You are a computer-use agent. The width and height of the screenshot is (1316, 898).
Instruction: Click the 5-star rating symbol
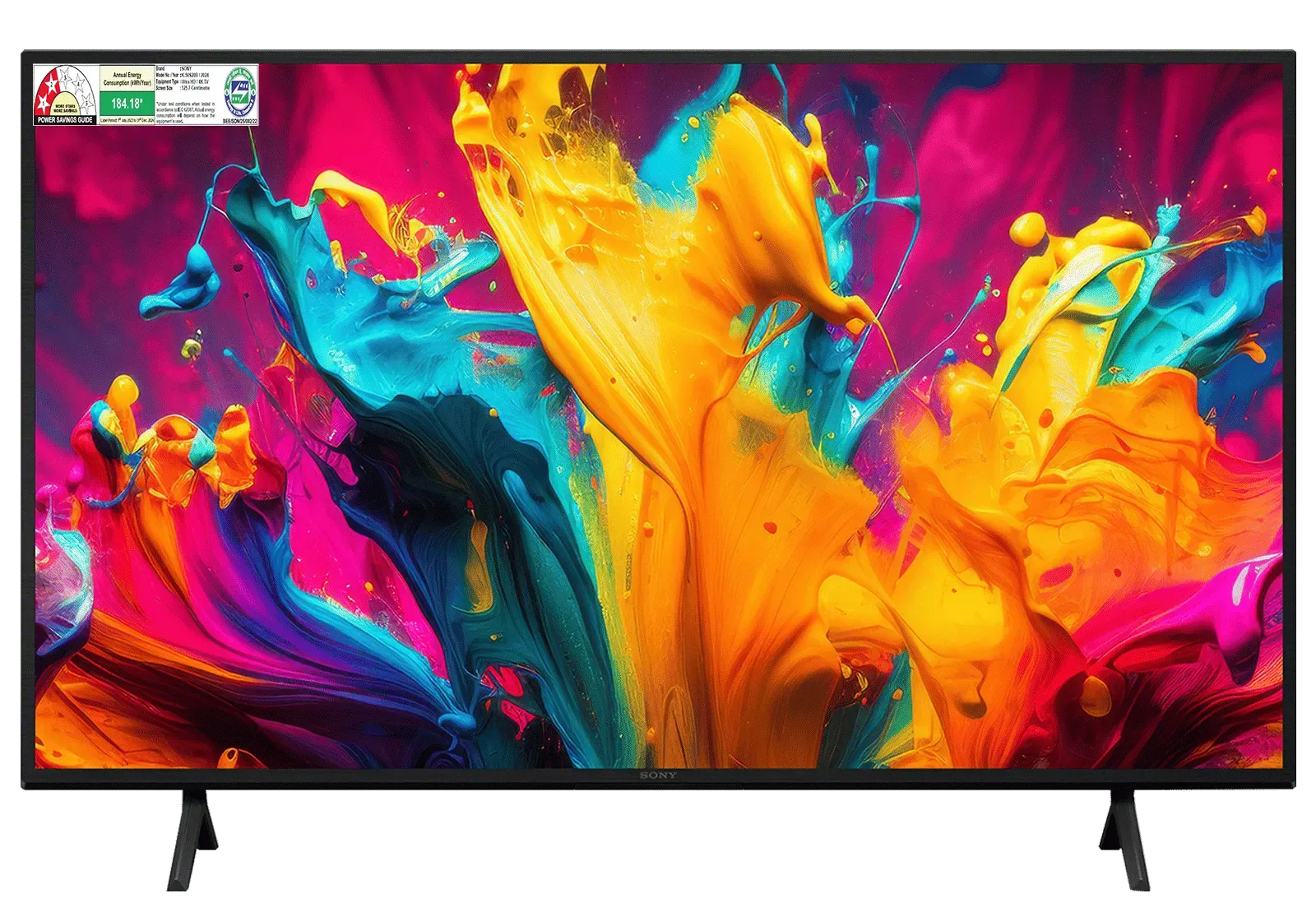point(86,102)
